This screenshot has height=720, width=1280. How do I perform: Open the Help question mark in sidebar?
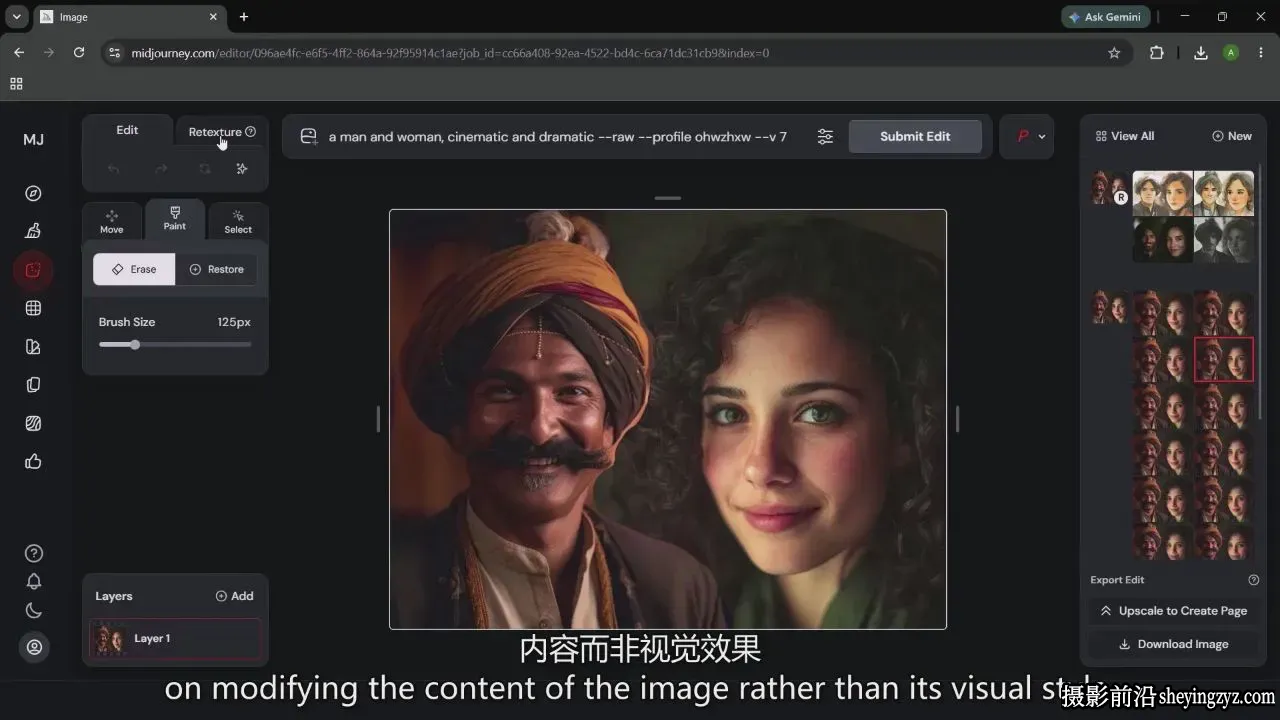coord(34,553)
